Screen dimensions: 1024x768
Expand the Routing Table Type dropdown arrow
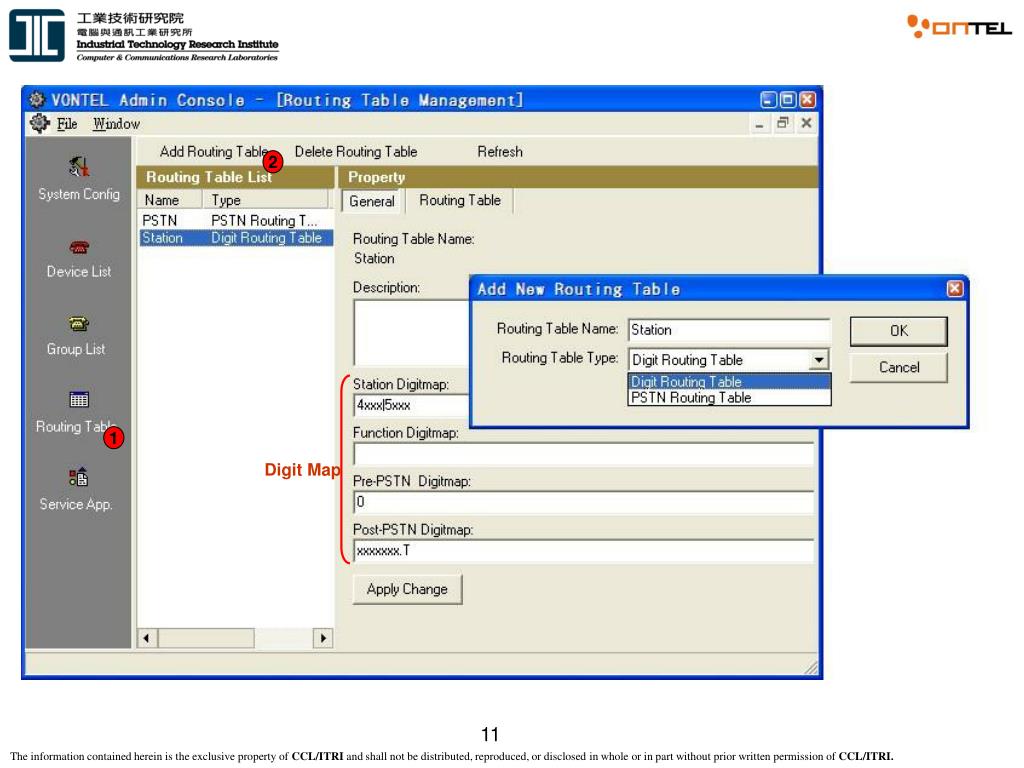(818, 360)
